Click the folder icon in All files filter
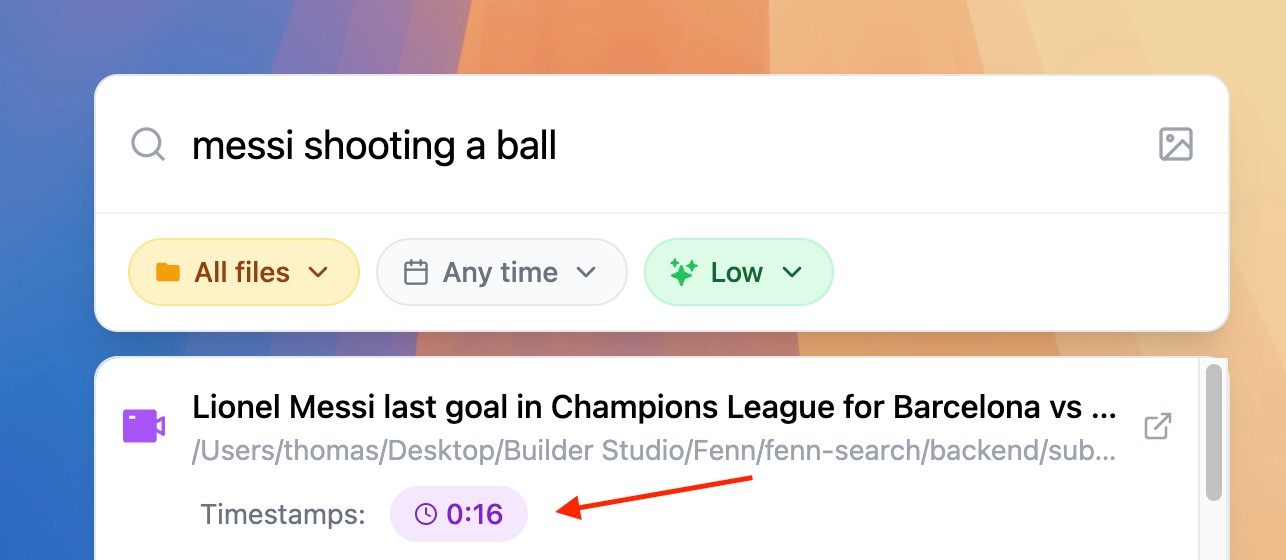The image size is (1286, 560). pos(168,272)
